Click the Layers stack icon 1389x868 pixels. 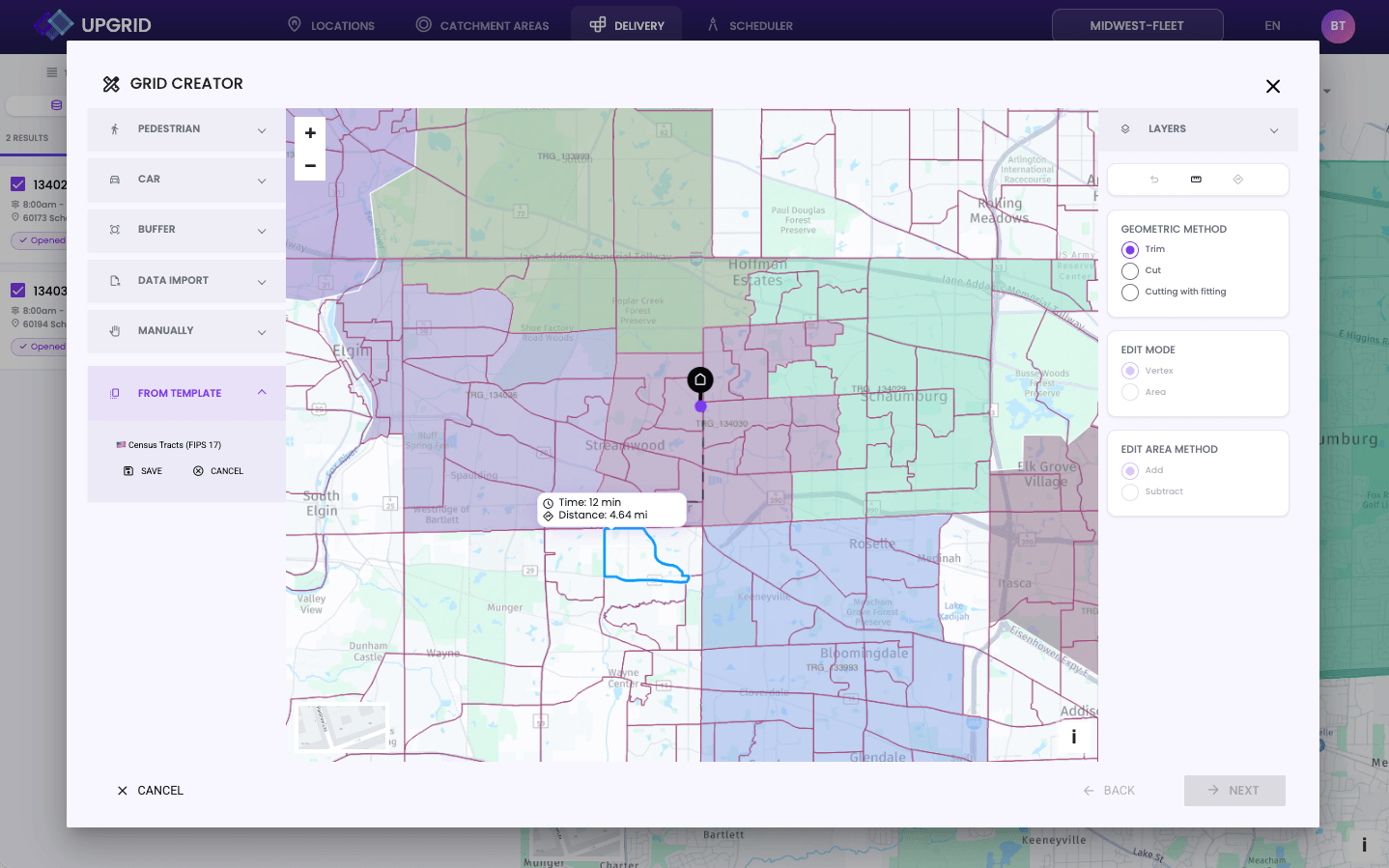[x=1125, y=129]
